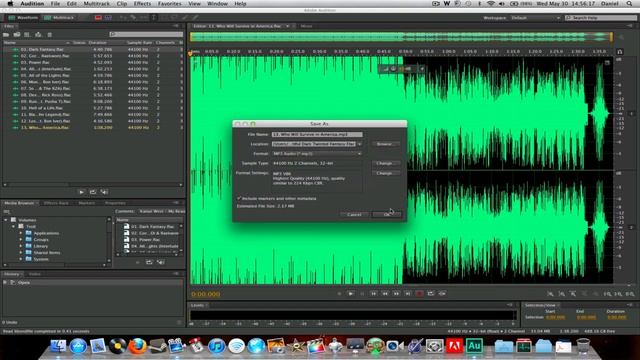
Task: Switch to the Waveform editor view
Action: coord(23,18)
